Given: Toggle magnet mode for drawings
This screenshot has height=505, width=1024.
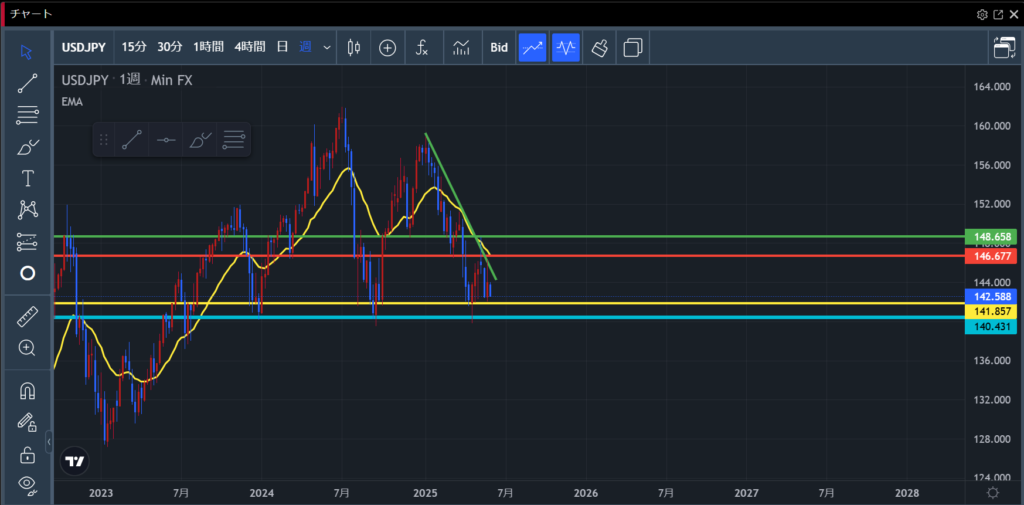Looking at the screenshot, I should coord(27,391).
